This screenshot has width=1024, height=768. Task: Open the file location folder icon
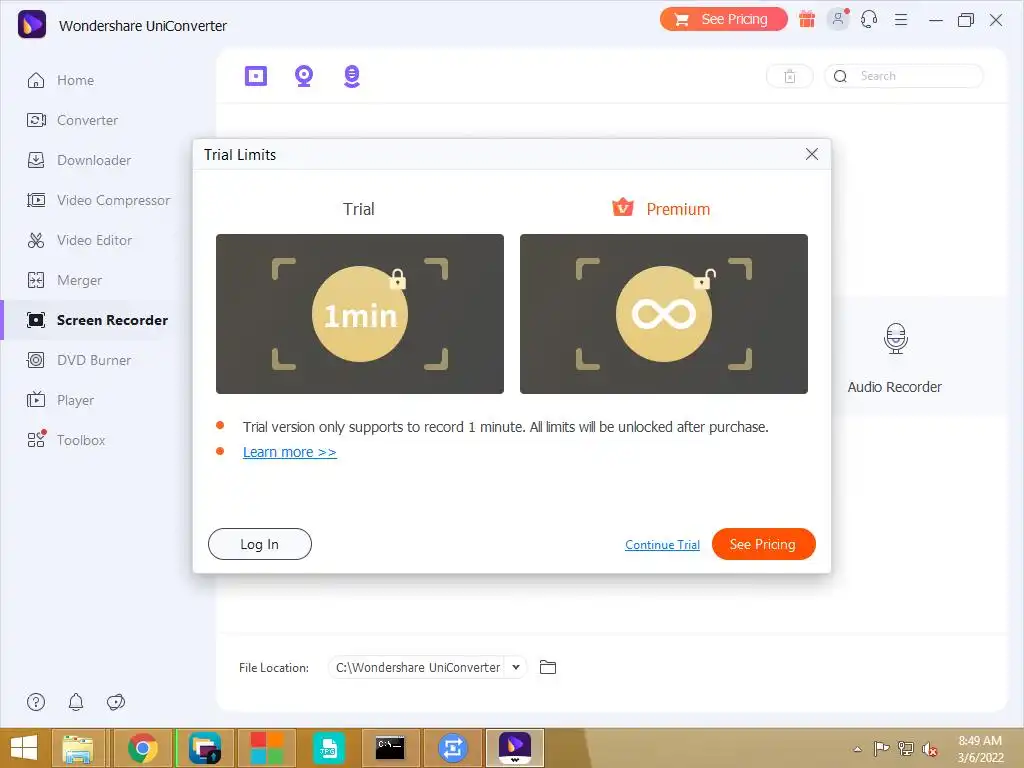[548, 667]
